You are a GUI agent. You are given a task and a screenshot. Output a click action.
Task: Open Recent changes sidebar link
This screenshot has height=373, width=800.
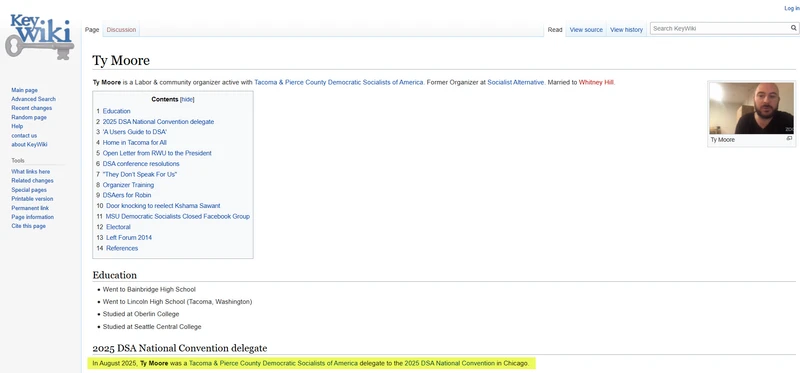click(x=32, y=108)
